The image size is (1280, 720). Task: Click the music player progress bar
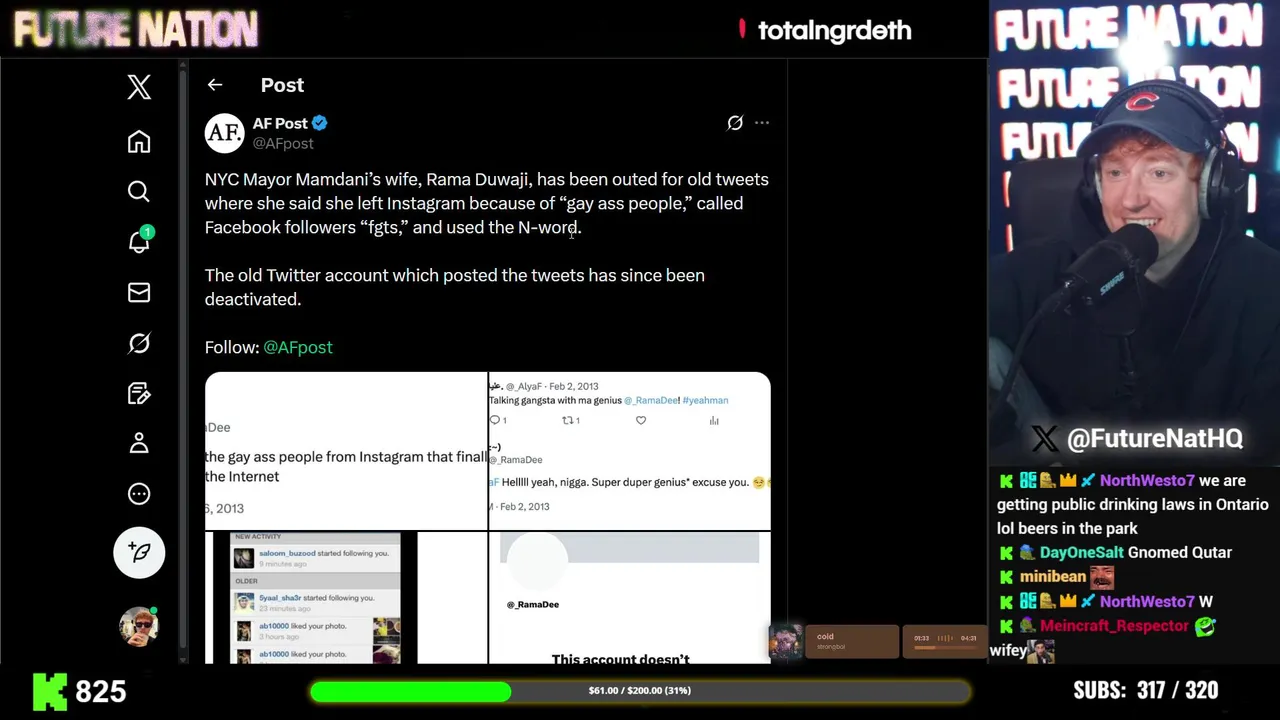pyautogui.click(x=944, y=647)
